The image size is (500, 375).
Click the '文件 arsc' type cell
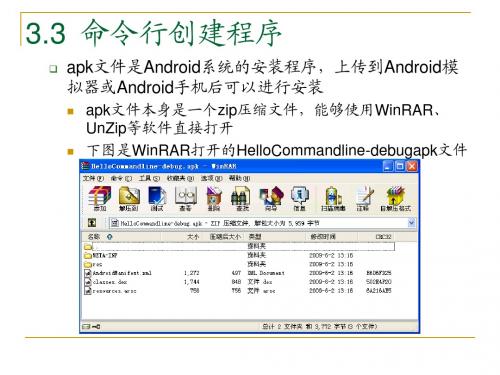(261, 291)
